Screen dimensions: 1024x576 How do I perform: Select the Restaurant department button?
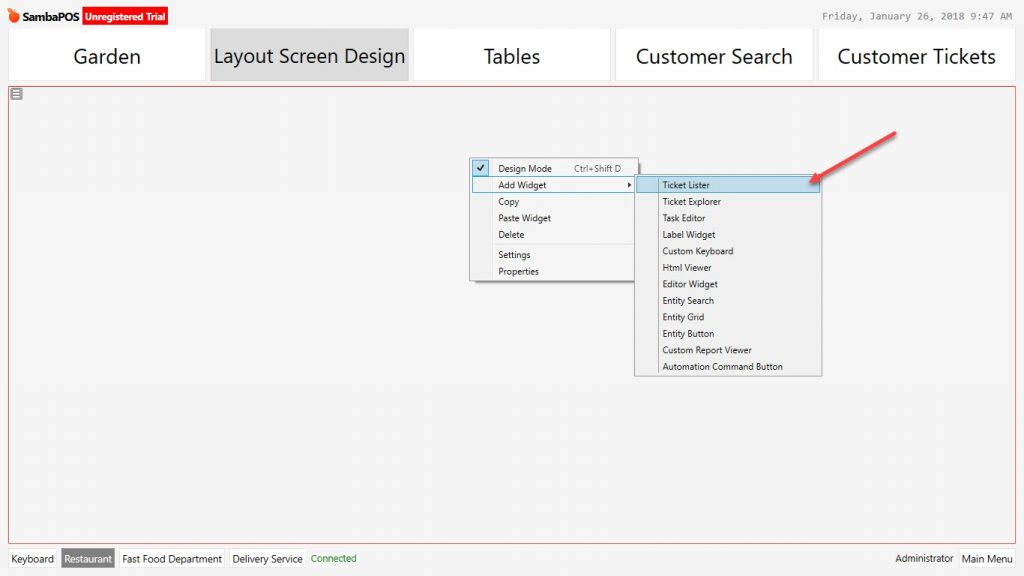pyautogui.click(x=88, y=558)
